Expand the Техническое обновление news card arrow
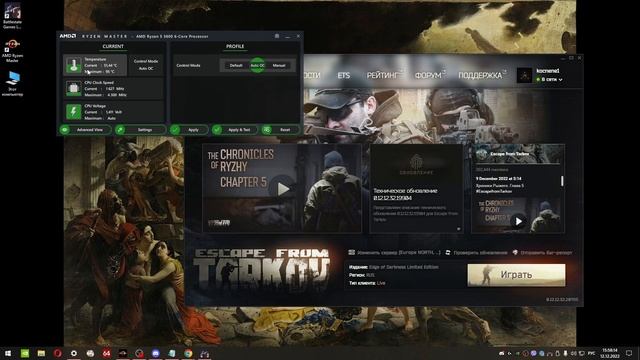640x360 pixels. coord(458,229)
